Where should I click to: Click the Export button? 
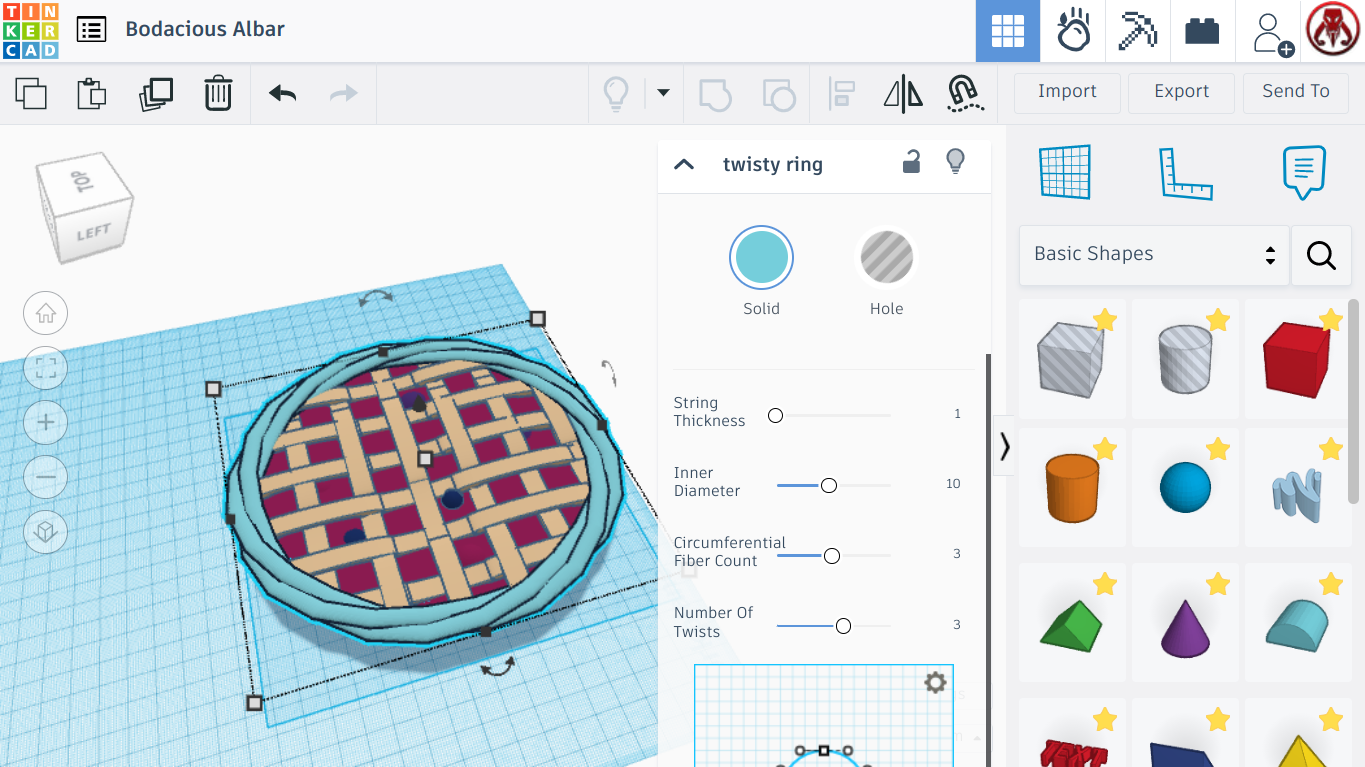[1181, 92]
